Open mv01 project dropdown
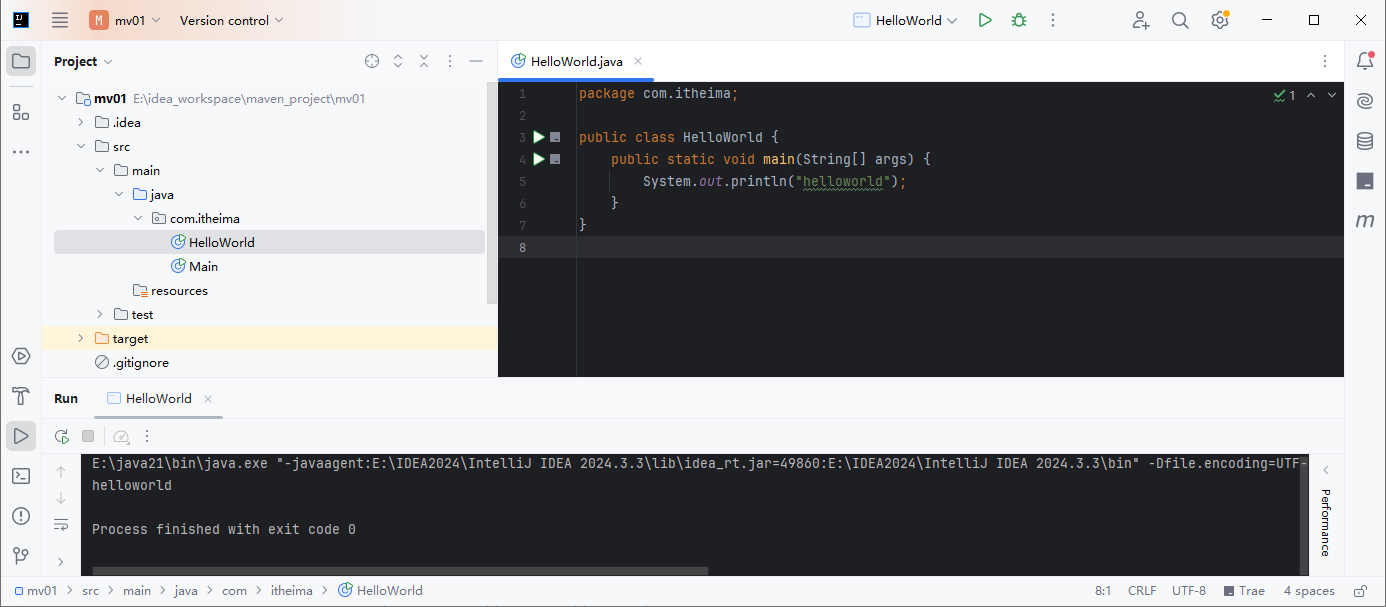The width and height of the screenshot is (1386, 607). click(x=125, y=20)
